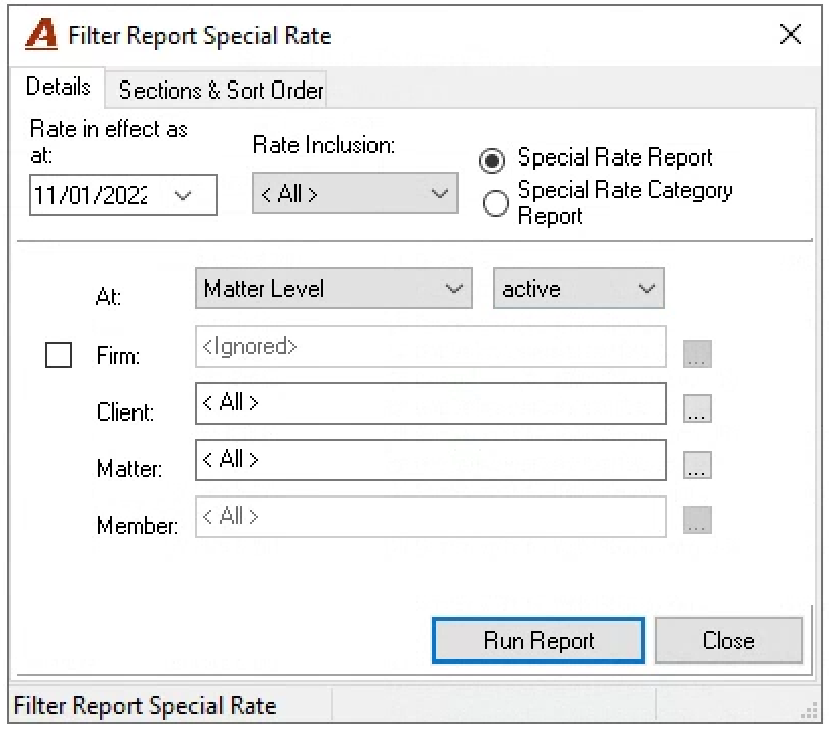Click the Run Report button
Image resolution: width=829 pixels, height=730 pixels.
coord(538,640)
